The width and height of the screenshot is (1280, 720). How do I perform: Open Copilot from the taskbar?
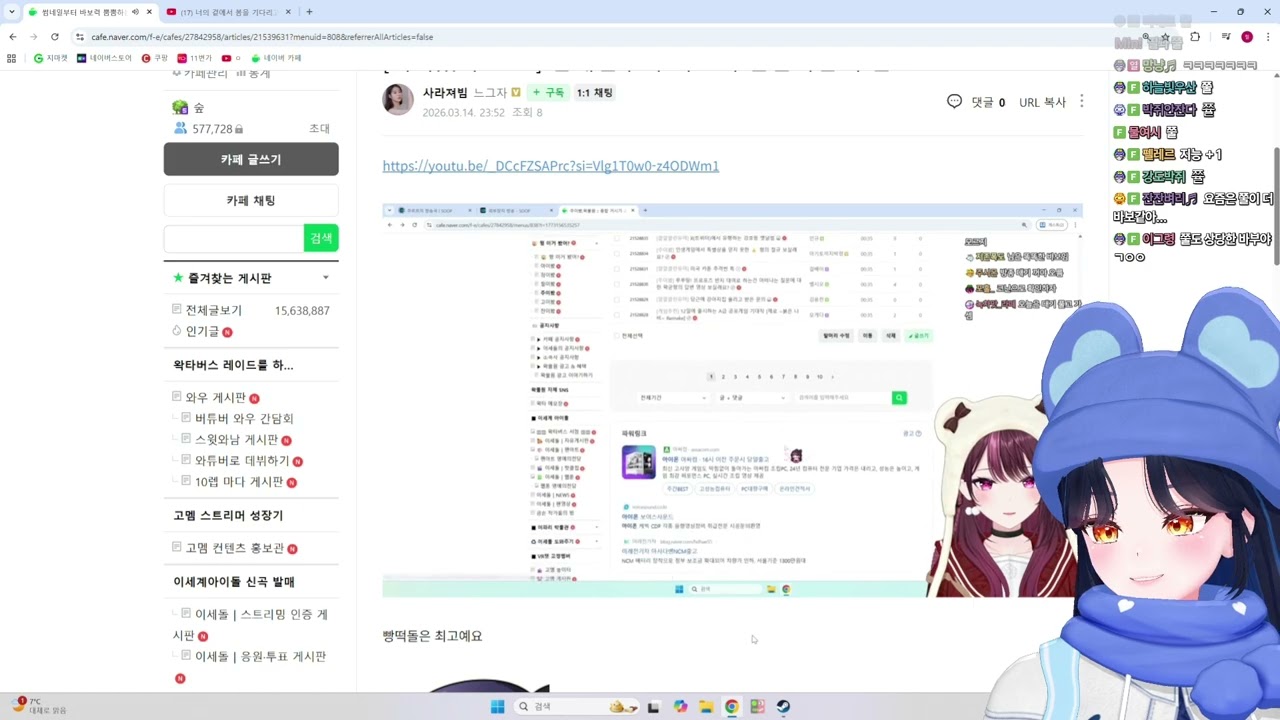(x=680, y=707)
